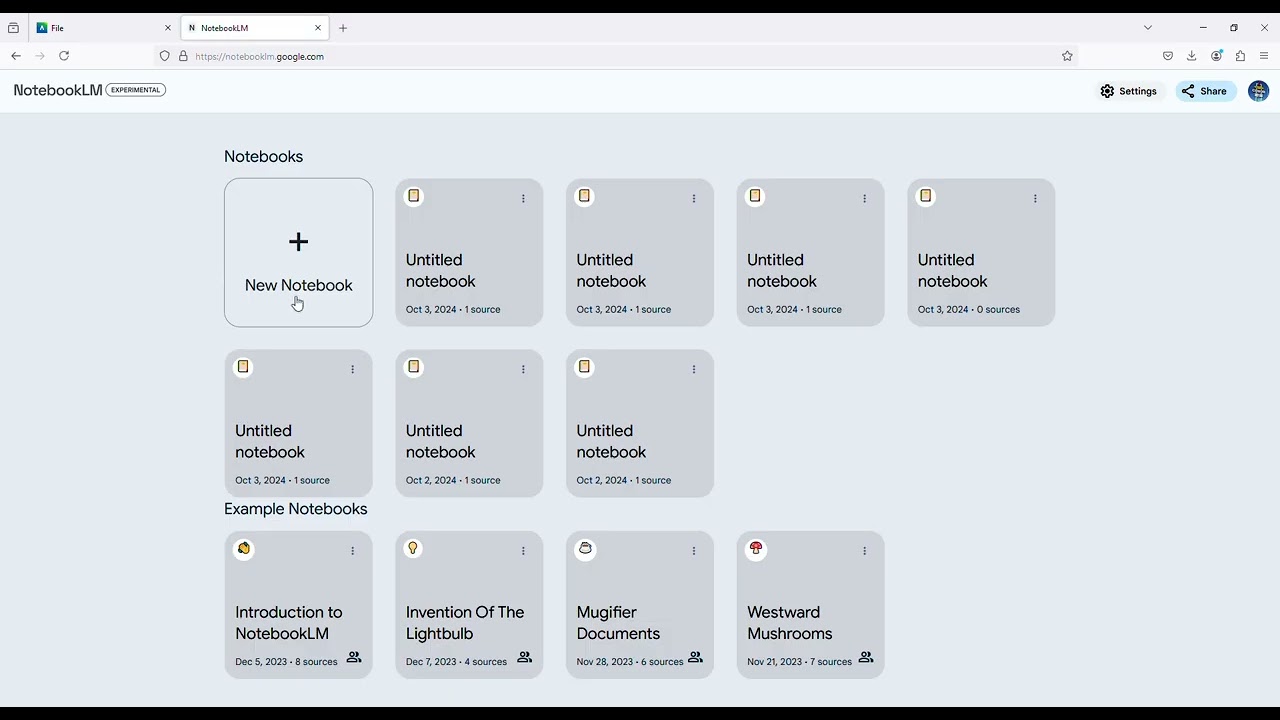This screenshot has width=1280, height=720.
Task: Bookmark this page with the star
Action: pyautogui.click(x=1067, y=56)
